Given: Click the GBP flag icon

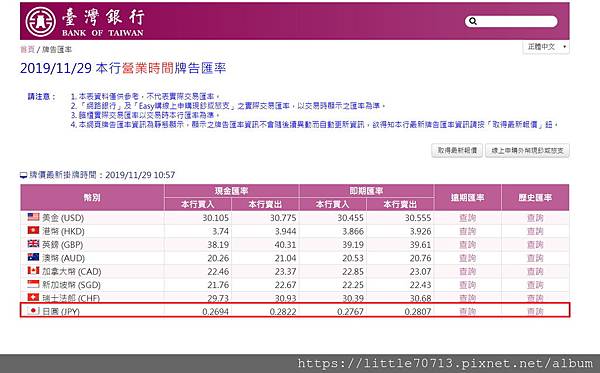Looking at the screenshot, I should pos(33,244).
